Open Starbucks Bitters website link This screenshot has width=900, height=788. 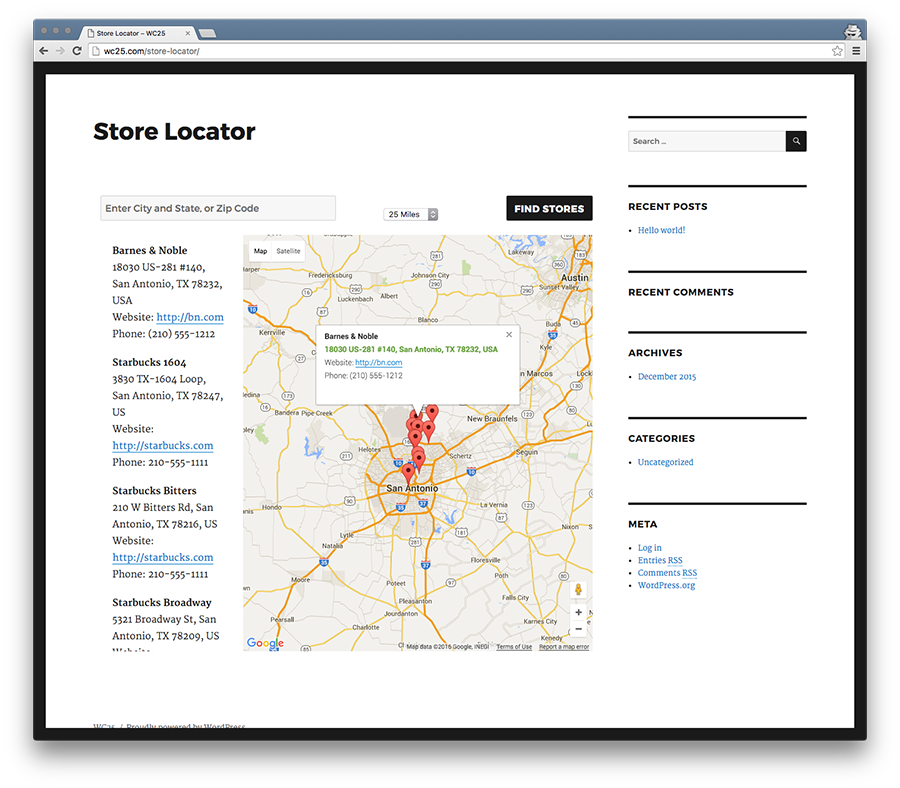point(162,557)
